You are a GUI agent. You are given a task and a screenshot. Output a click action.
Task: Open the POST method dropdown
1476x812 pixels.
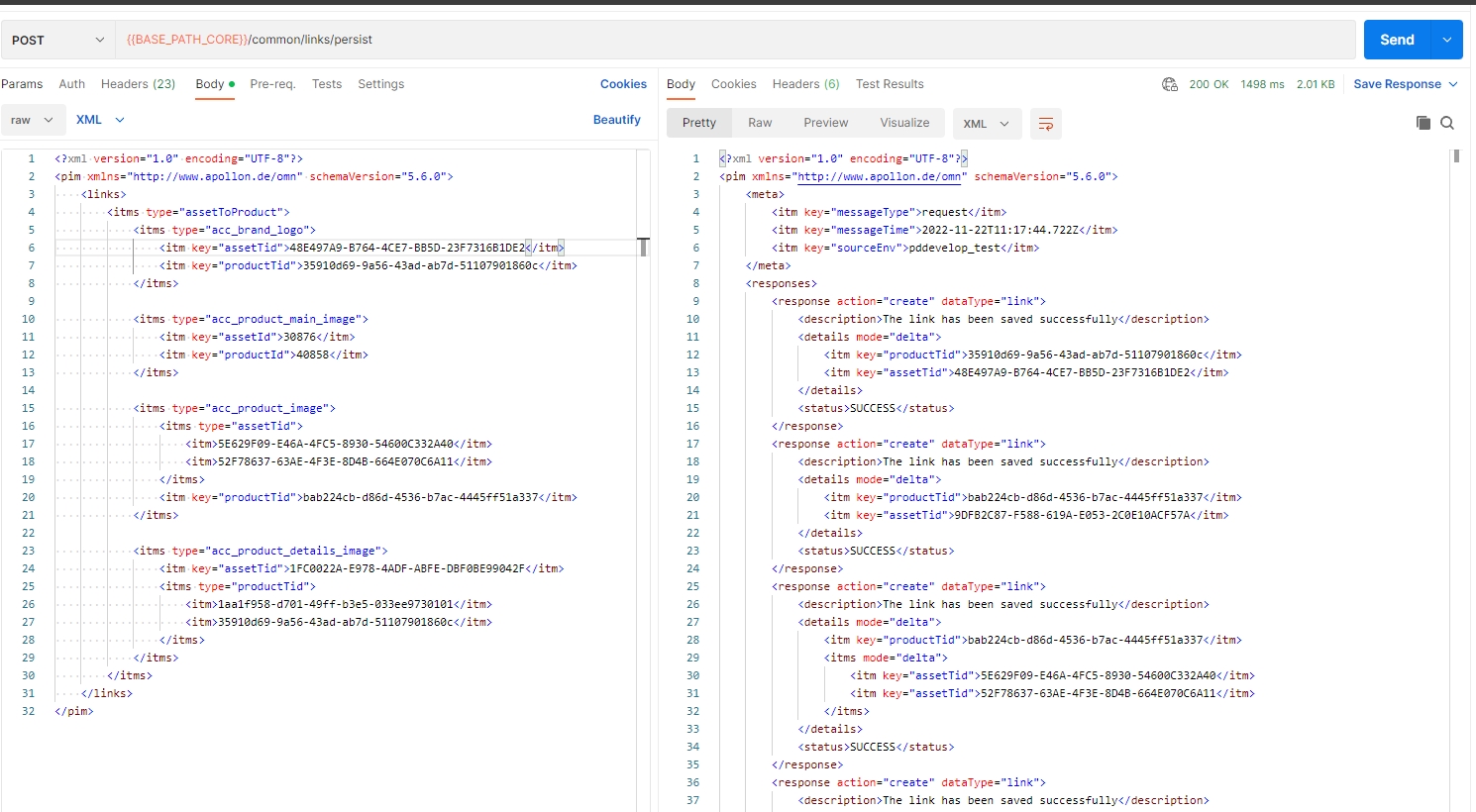[x=57, y=40]
